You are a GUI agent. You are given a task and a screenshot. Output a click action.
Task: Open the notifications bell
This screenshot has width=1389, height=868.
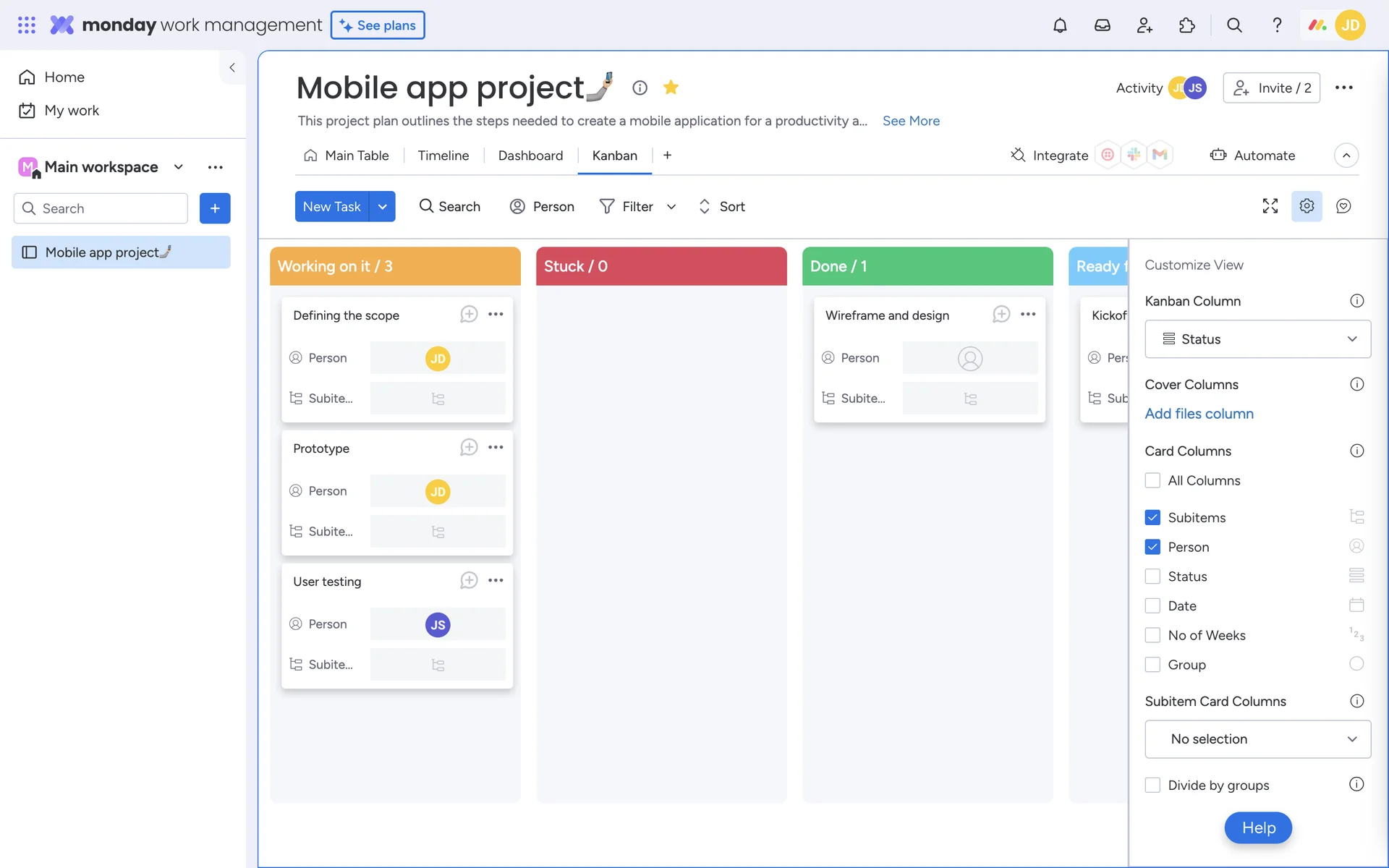1060,25
